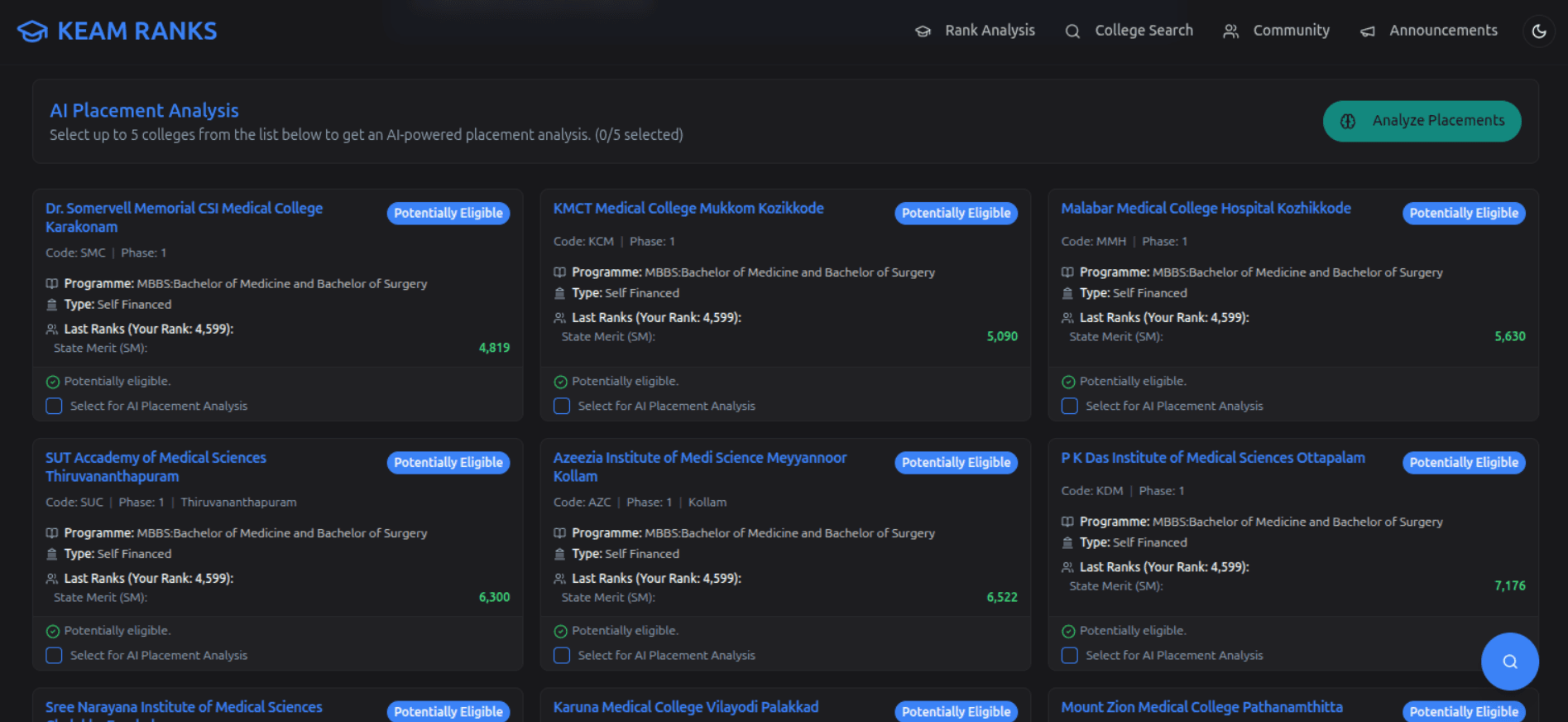Open Karuna Medical College Vilayodi Palakkad title

[x=685, y=707]
